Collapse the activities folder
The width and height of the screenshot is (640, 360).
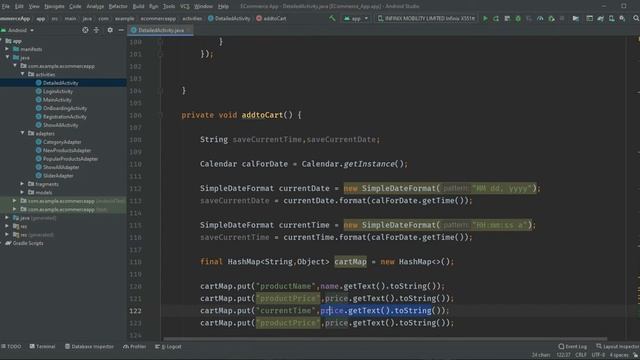tap(23, 74)
